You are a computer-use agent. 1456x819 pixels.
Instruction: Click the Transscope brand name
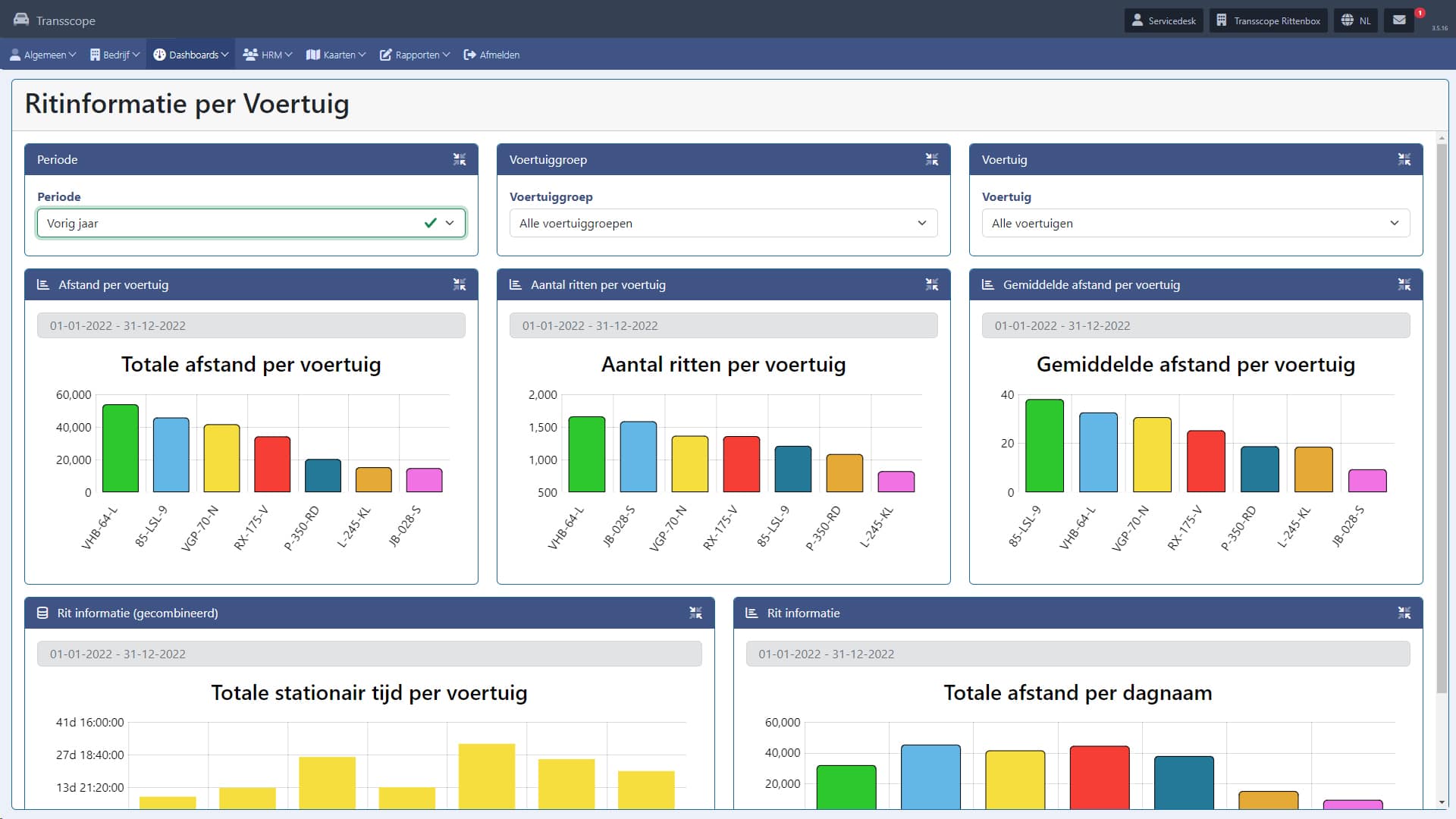tap(66, 20)
